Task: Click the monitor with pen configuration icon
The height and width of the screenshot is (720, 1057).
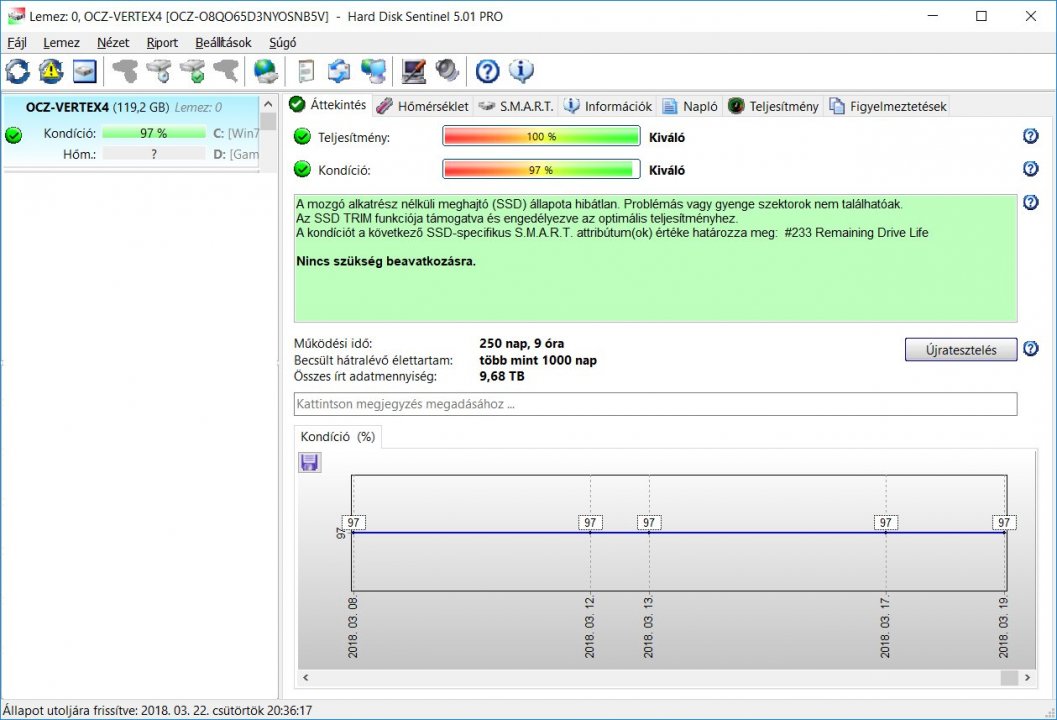Action: point(413,71)
